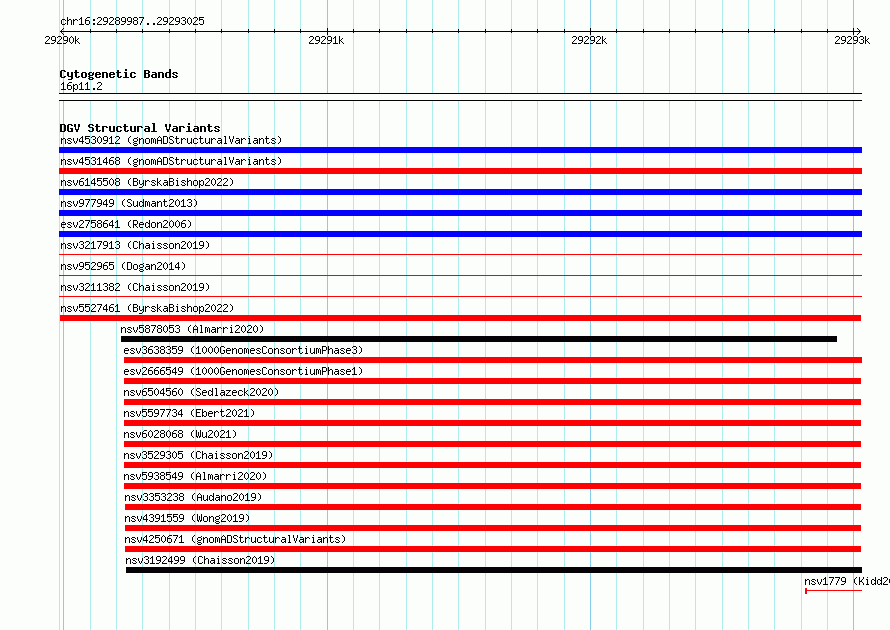Click thin red line under nsv3211382
890x630 pixels.
[x=460, y=296]
